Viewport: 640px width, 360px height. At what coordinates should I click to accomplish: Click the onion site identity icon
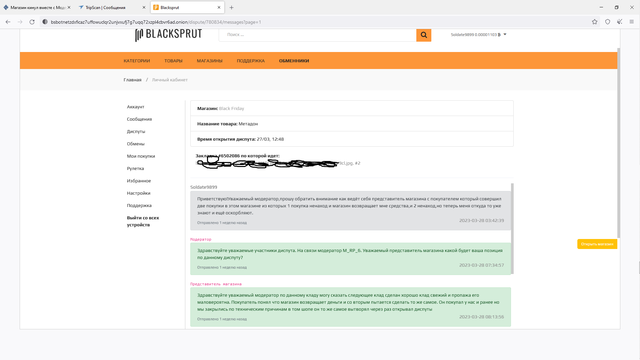coord(45,22)
